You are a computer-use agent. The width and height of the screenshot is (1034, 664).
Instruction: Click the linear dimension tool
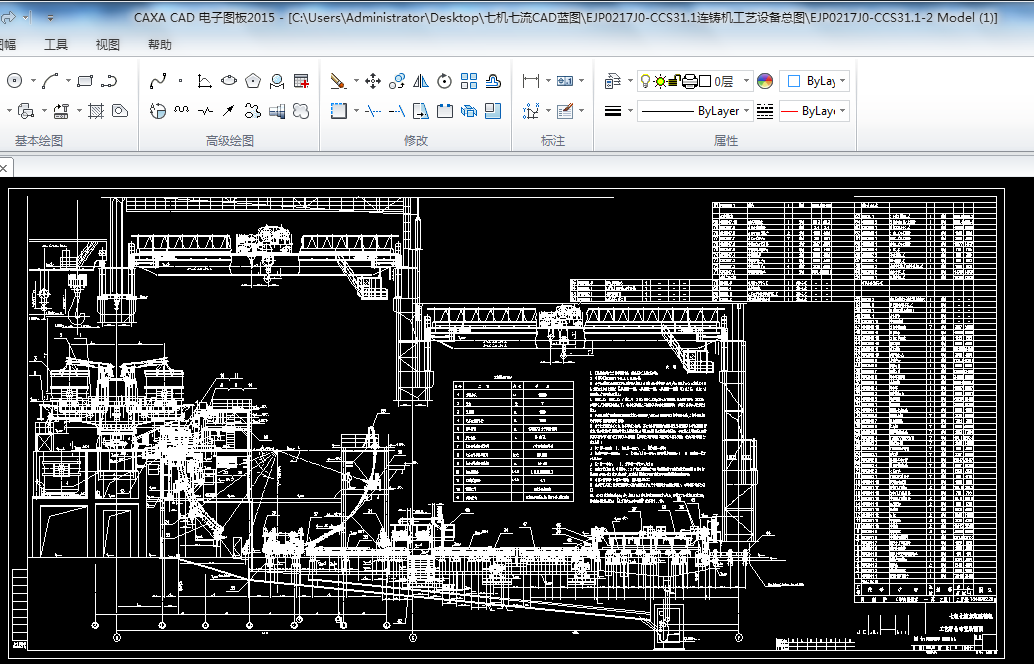(531, 81)
